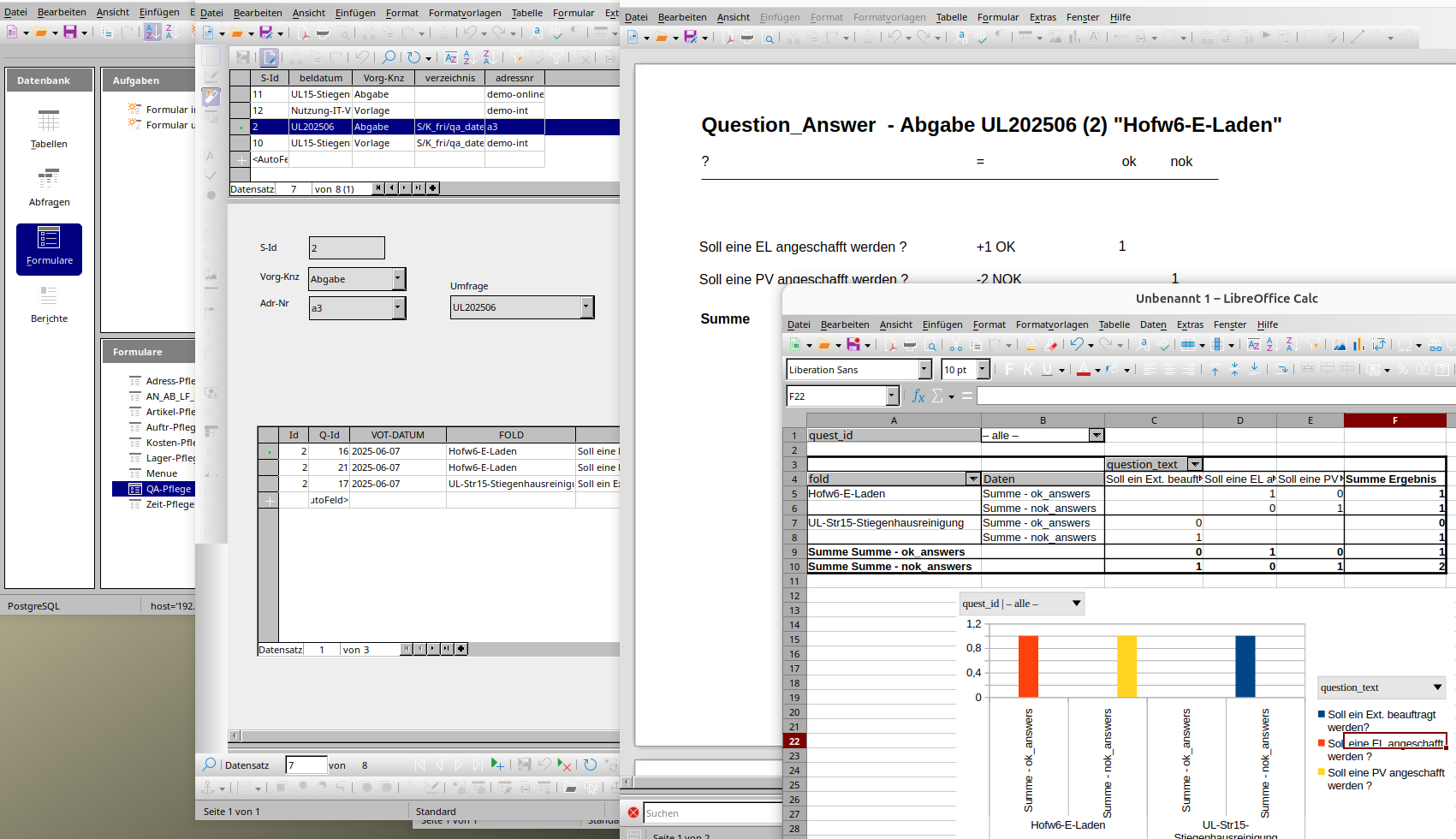This screenshot has height=839, width=1456.
Task: Open the Daten menu in Calc
Action: pos(1153,324)
